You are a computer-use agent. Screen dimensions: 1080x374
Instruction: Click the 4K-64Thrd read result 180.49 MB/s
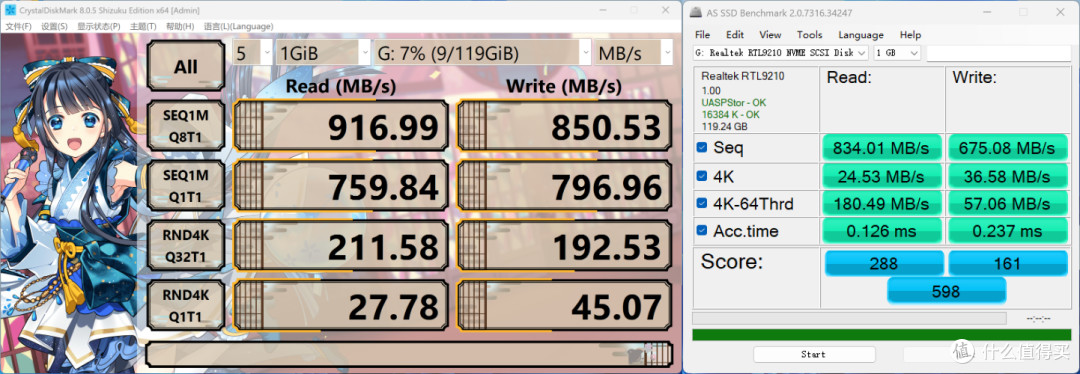[881, 204]
